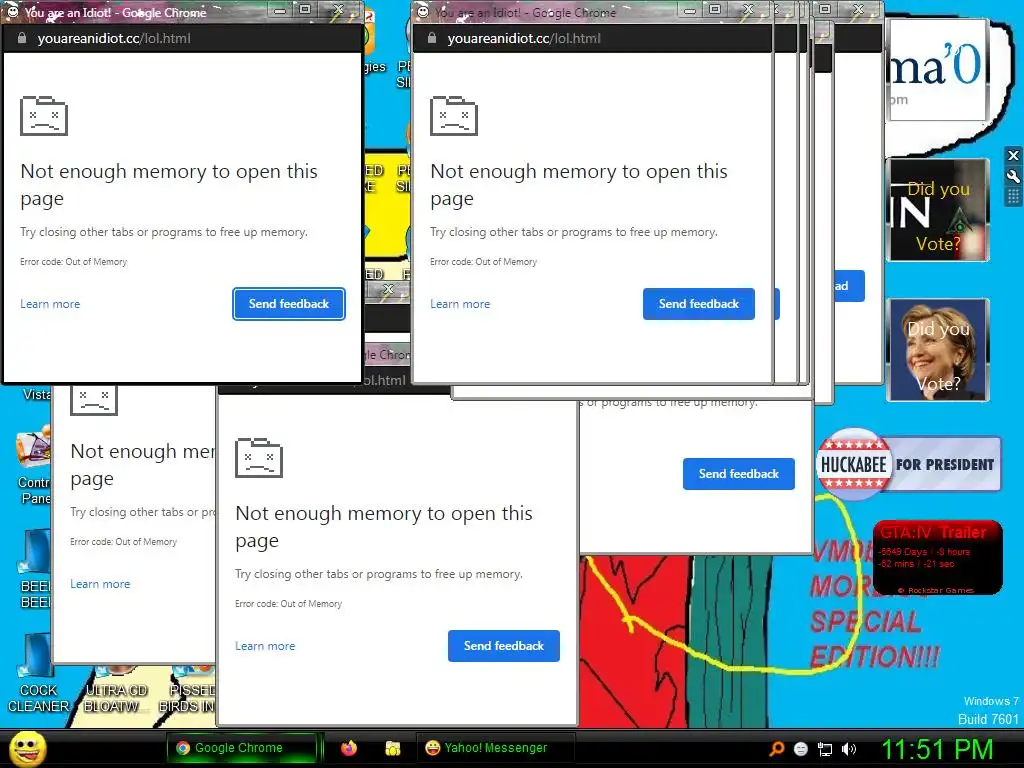The image size is (1024, 768).
Task: Open the ULTRA CD BLOATW desktop icon
Action: pyautogui.click(x=116, y=690)
